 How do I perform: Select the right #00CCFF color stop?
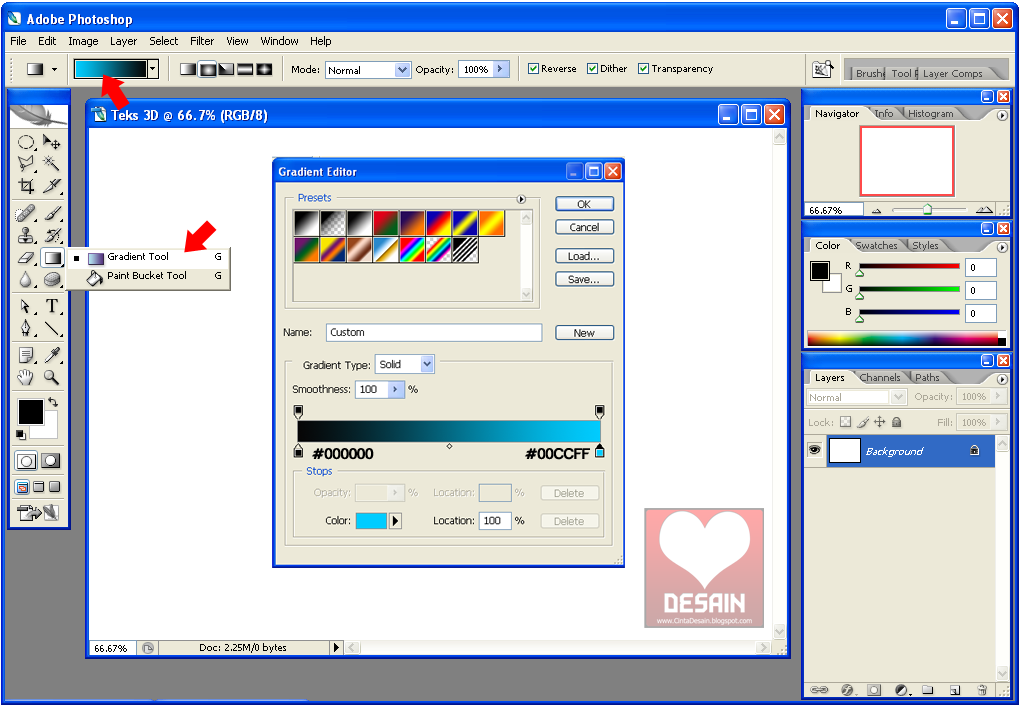(600, 452)
